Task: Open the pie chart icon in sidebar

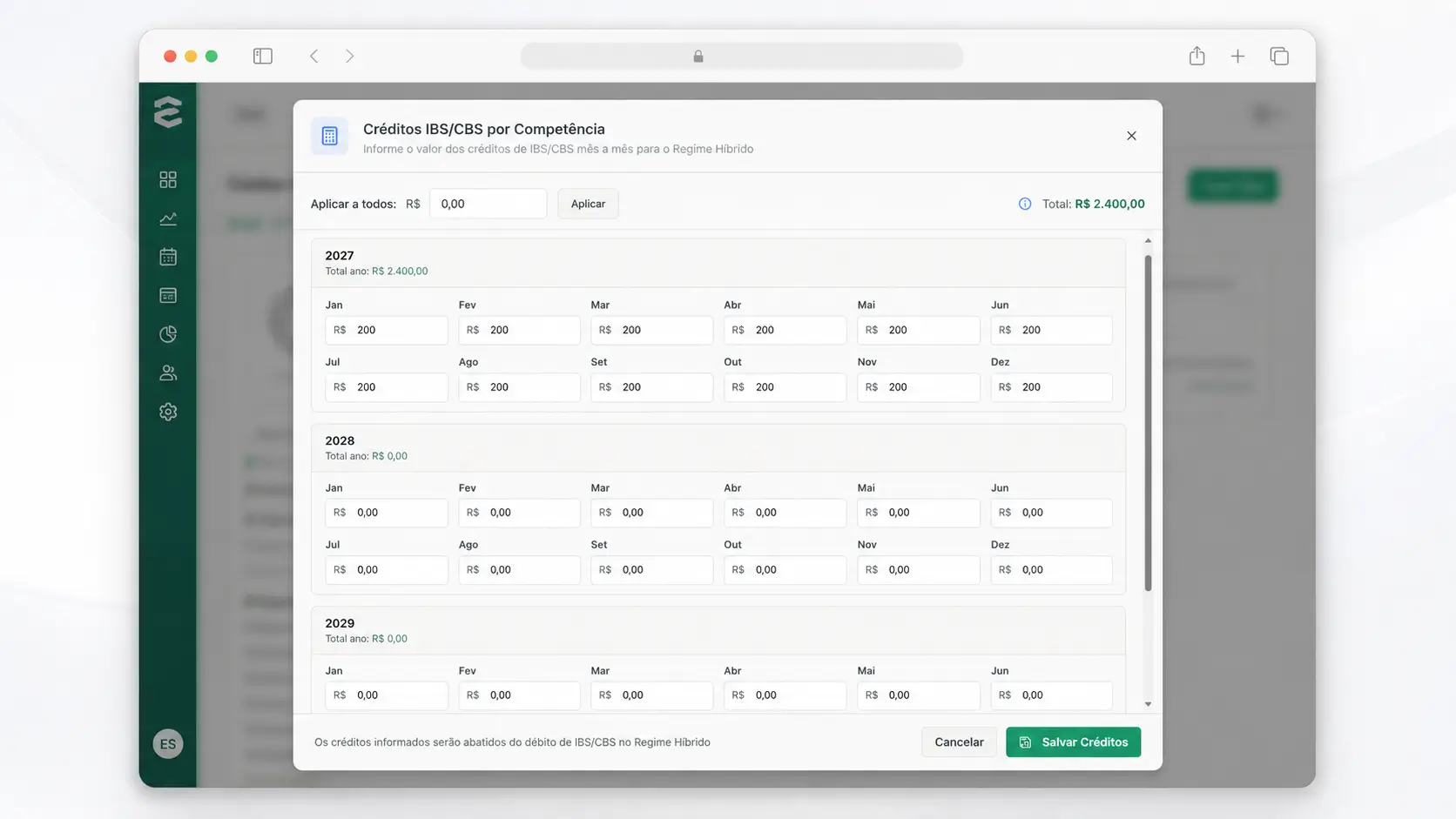Action: [168, 334]
